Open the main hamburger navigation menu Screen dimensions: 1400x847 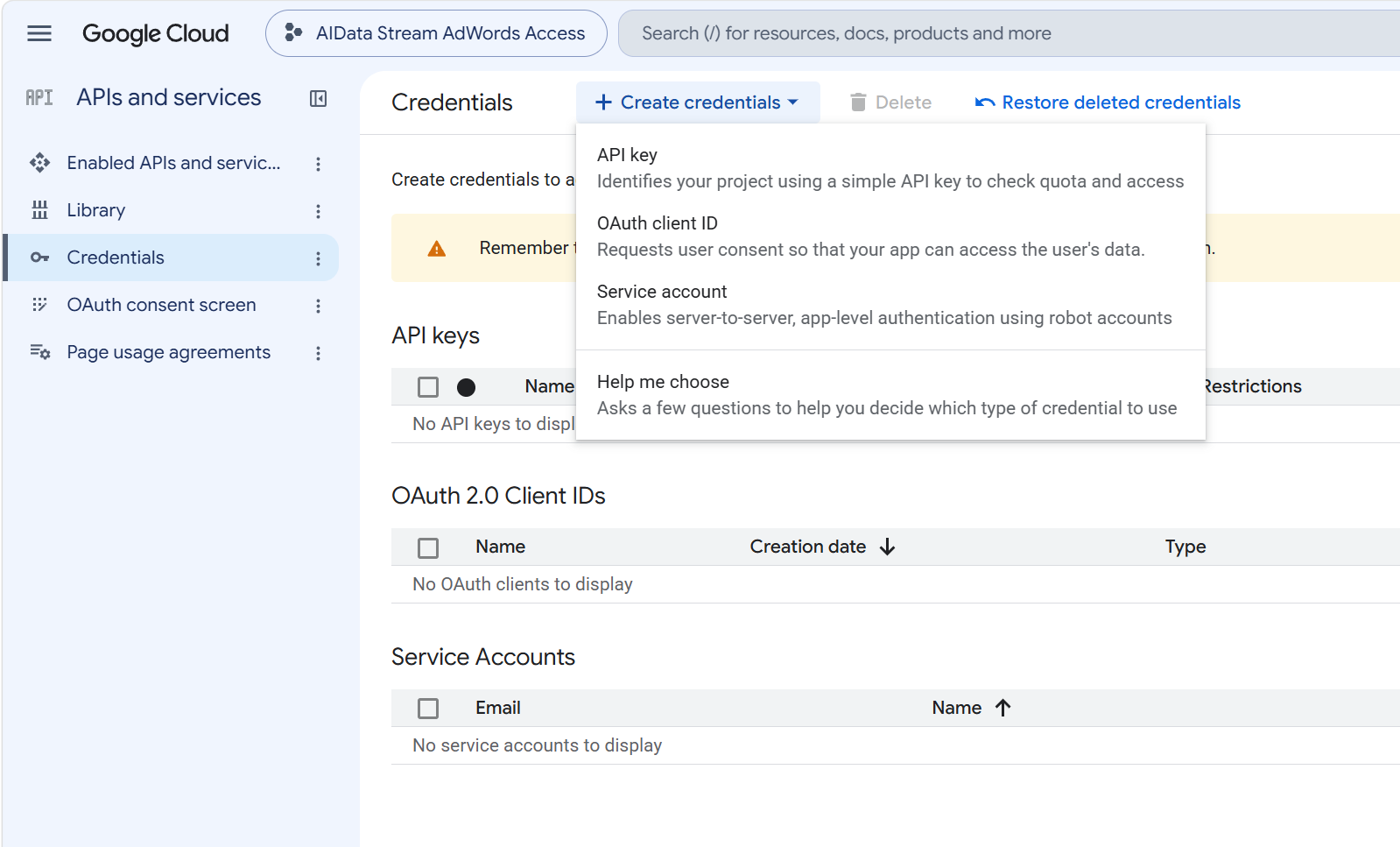point(39,33)
